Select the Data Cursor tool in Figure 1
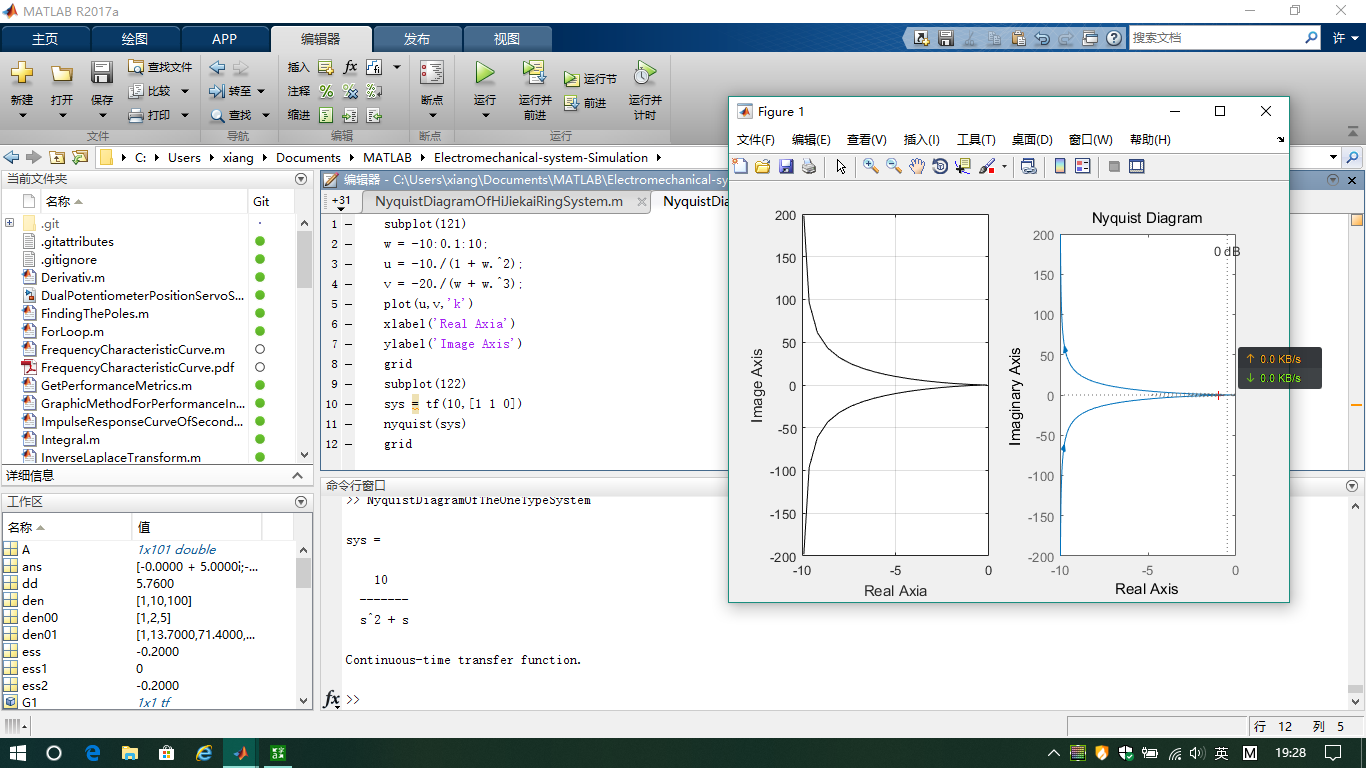Viewport: 1366px width, 768px height. pos(963,167)
